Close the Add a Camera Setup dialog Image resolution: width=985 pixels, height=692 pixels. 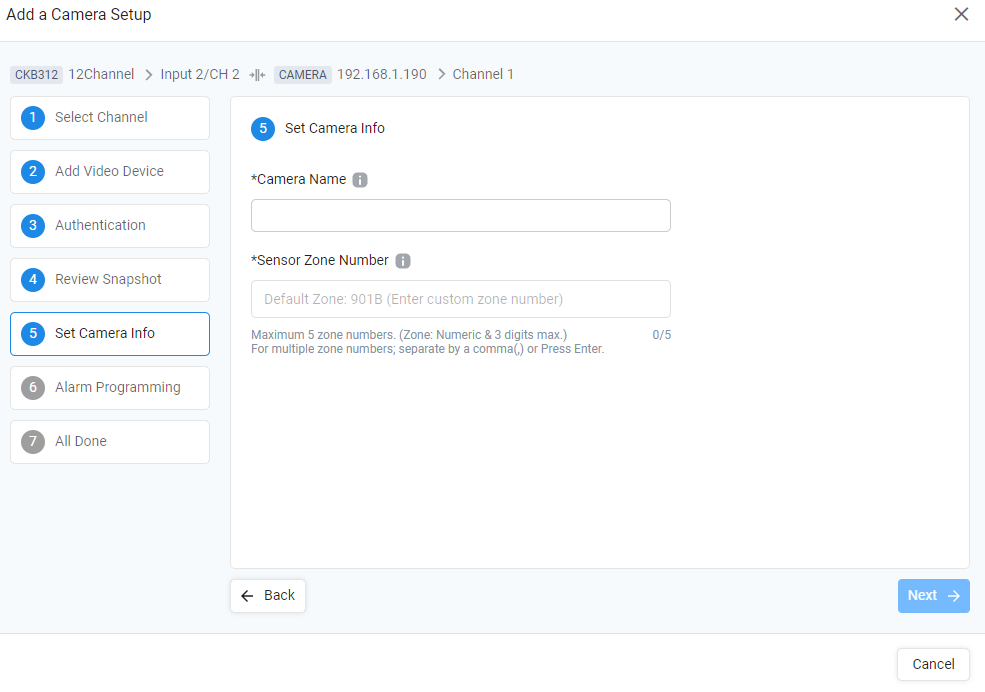(x=961, y=14)
